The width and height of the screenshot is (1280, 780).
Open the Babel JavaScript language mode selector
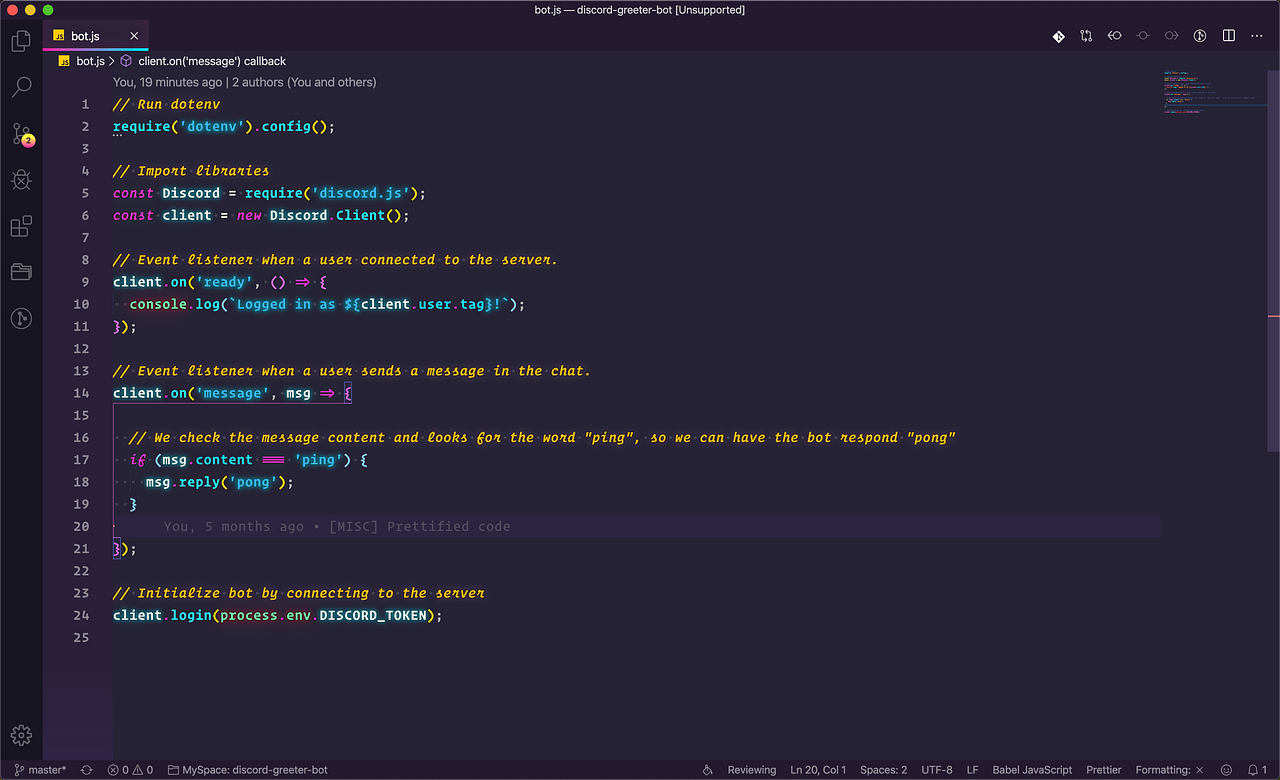[1032, 770]
